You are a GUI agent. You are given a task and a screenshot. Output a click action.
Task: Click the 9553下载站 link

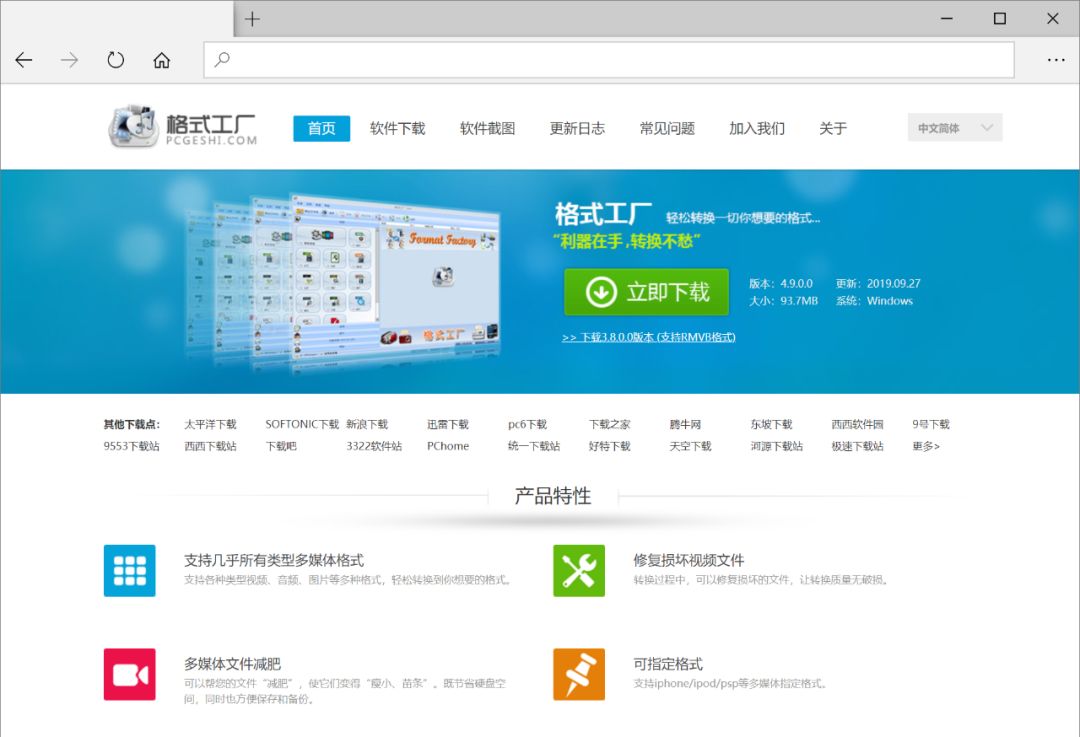pos(132,446)
